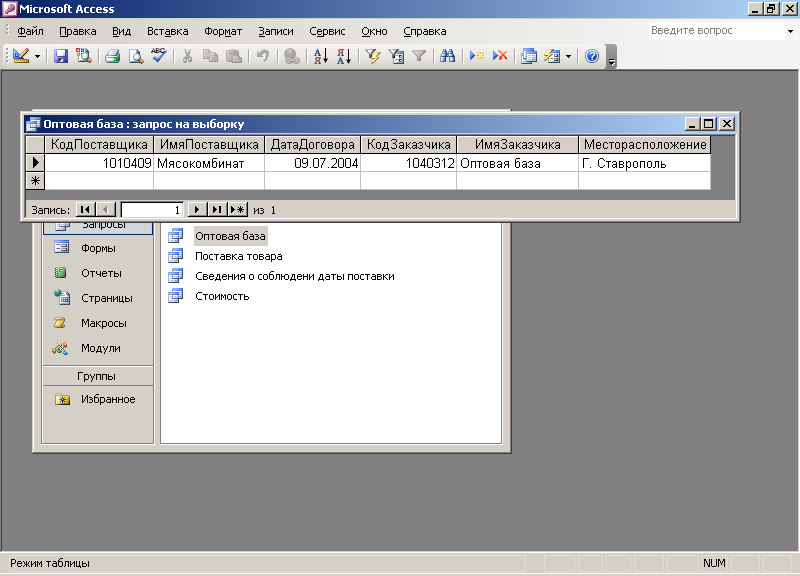Open the Записи menu
Viewport: 800px width, 576px height.
click(276, 31)
